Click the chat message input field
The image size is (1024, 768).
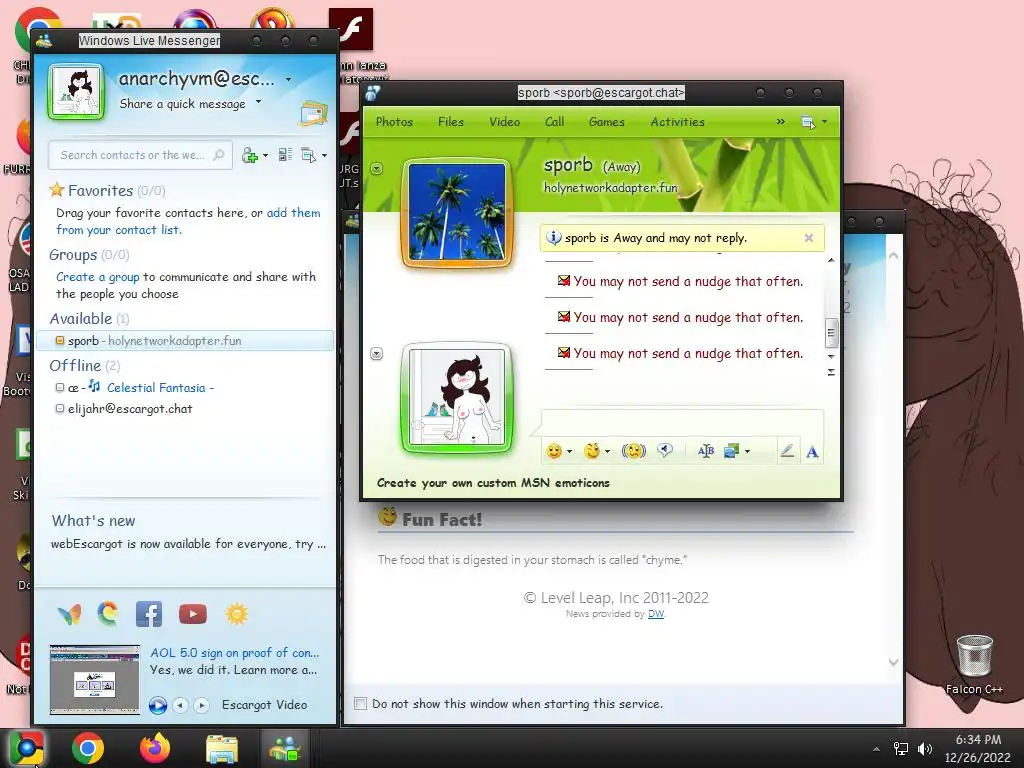pos(682,422)
